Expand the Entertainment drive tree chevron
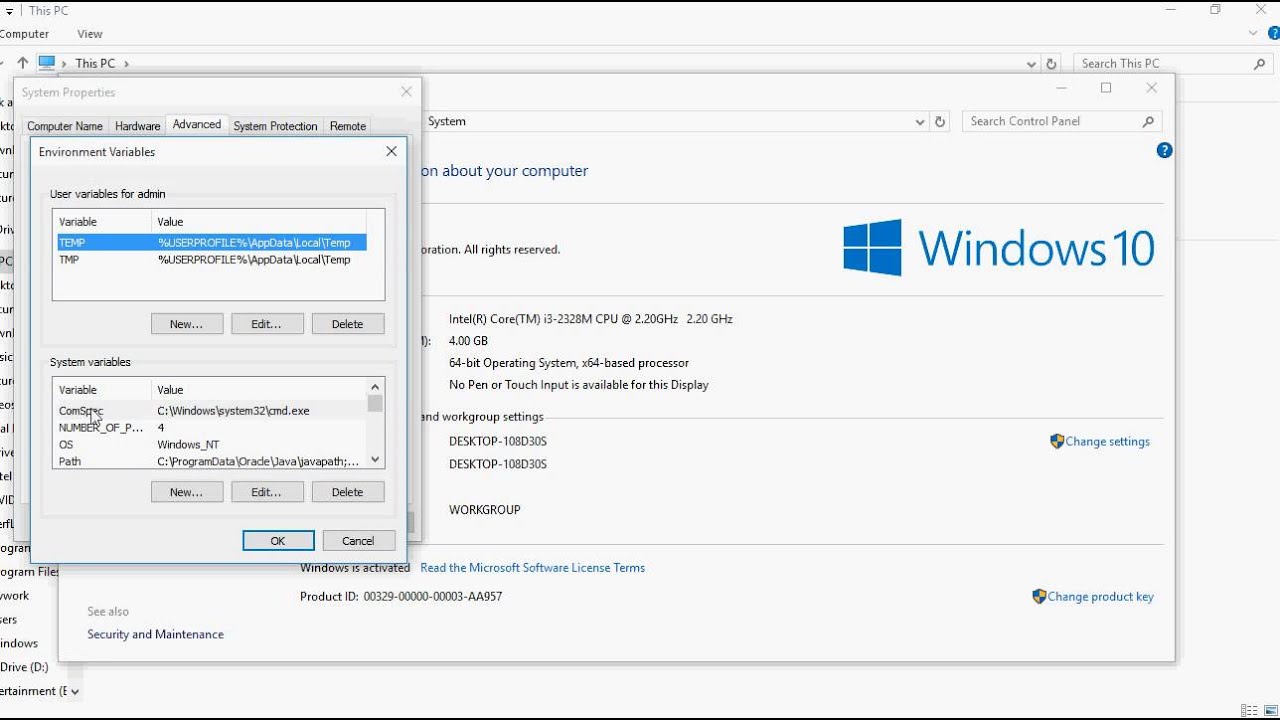The height and width of the screenshot is (720, 1280). pos(75,691)
